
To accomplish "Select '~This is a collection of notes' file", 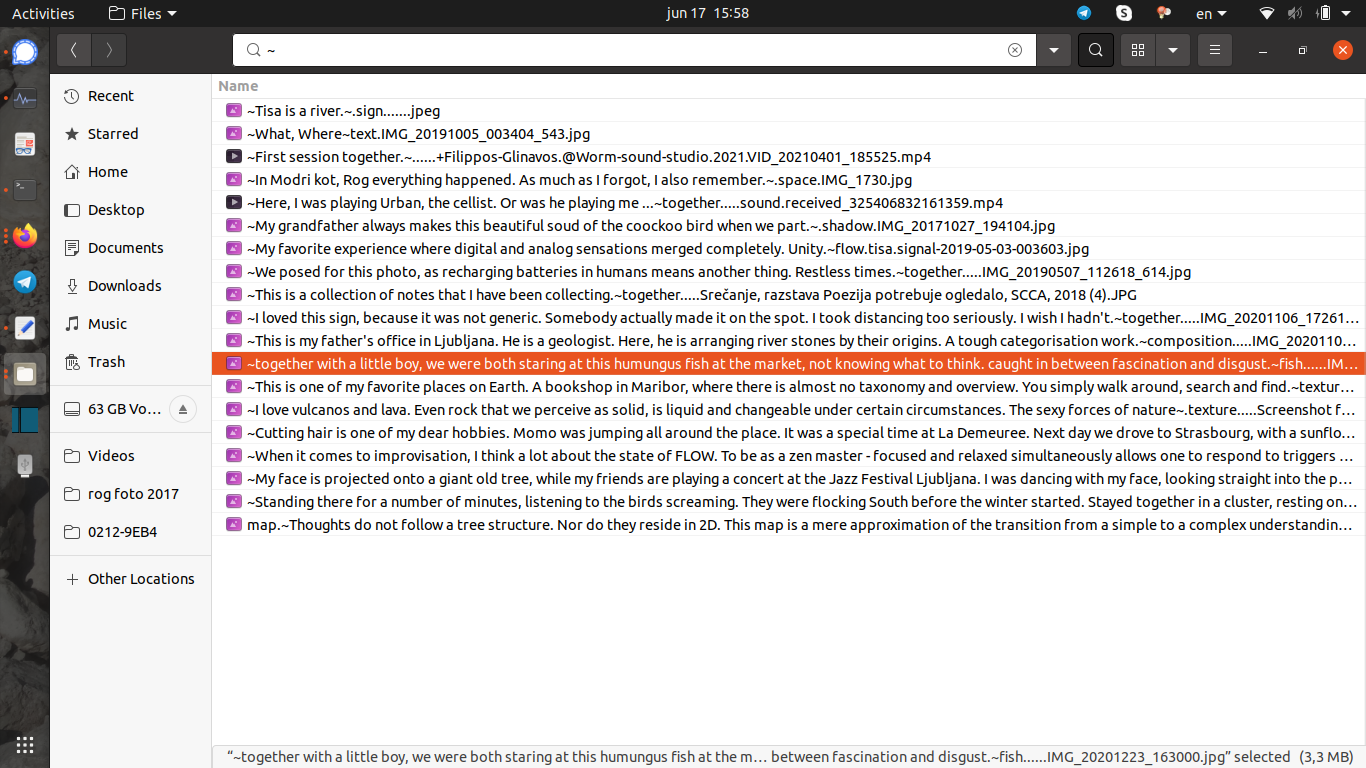I will [x=788, y=295].
